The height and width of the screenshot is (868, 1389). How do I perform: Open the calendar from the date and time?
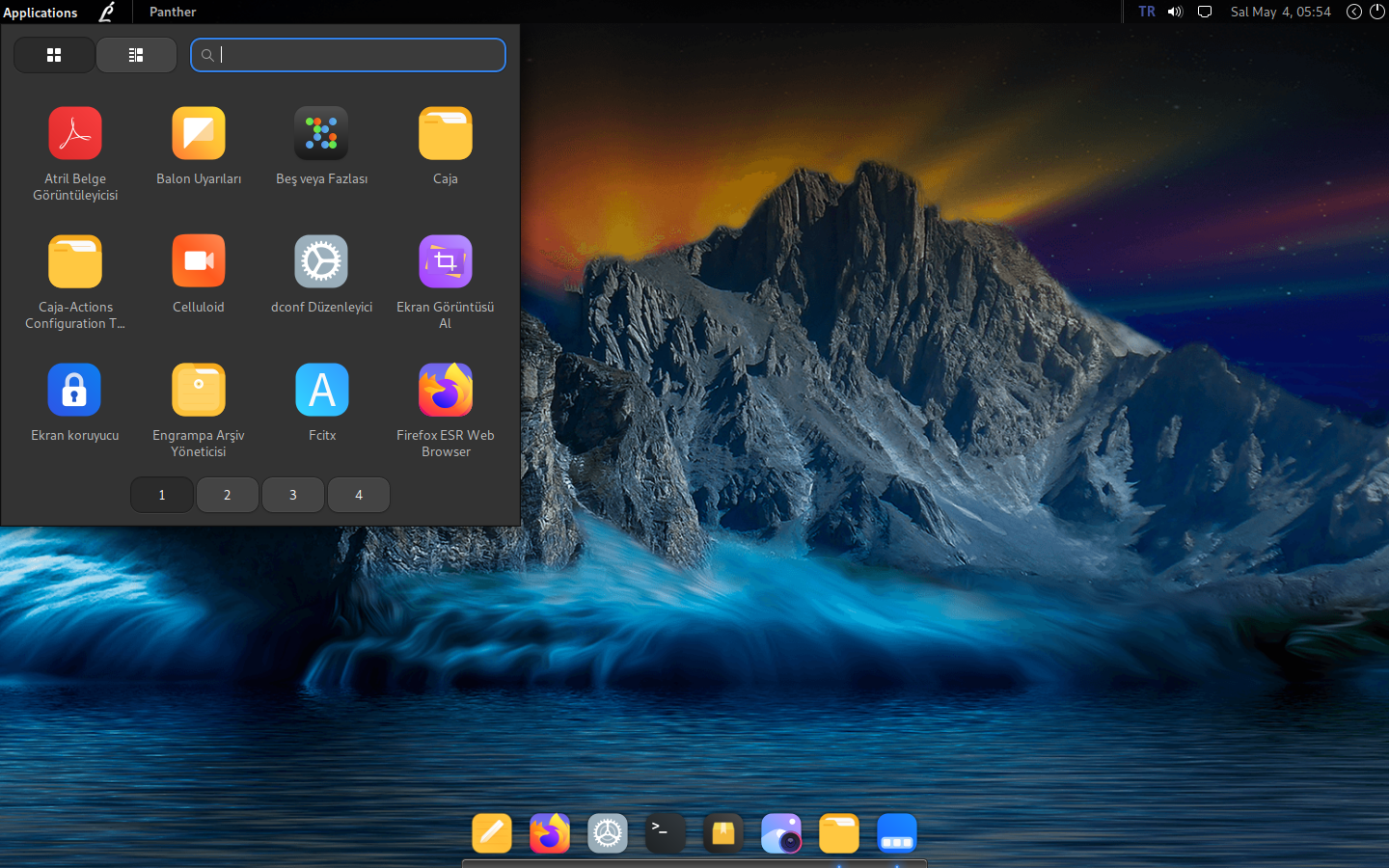click(1280, 12)
